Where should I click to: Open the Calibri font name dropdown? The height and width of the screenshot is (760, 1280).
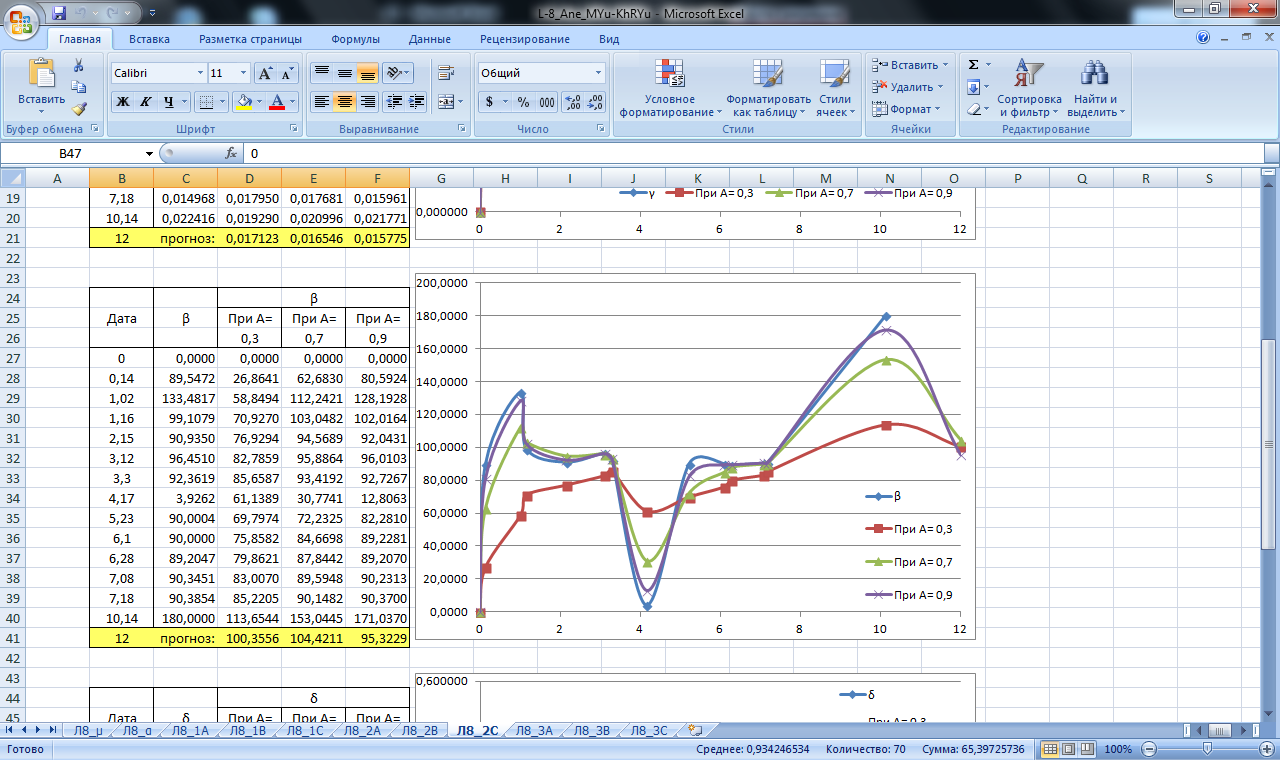[x=200, y=73]
